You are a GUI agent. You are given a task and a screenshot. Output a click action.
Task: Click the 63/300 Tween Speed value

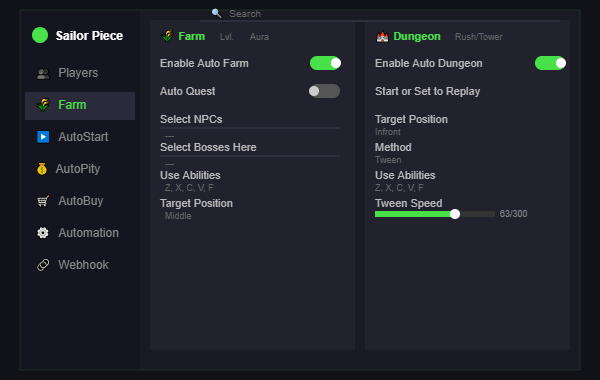pos(513,214)
